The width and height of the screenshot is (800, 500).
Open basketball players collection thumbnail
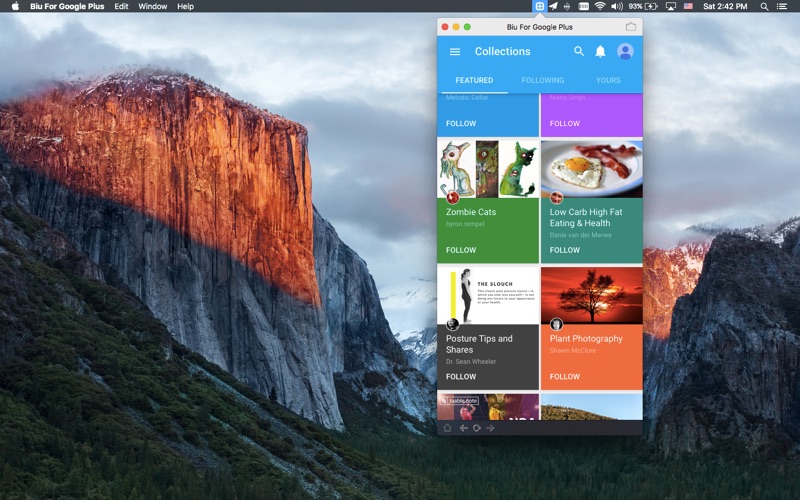tap(488, 407)
